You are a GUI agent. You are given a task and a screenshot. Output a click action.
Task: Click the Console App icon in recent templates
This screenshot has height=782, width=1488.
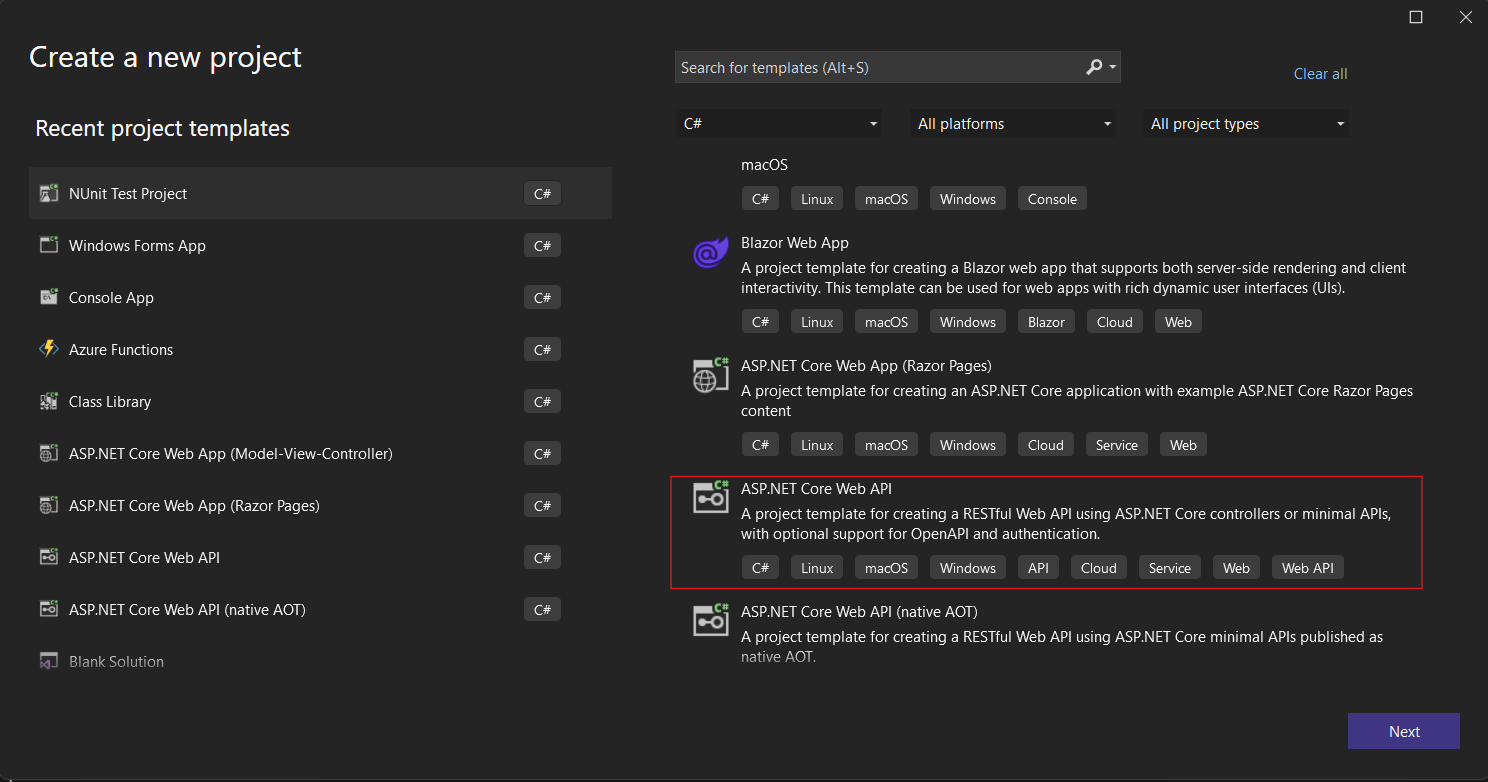click(x=49, y=297)
